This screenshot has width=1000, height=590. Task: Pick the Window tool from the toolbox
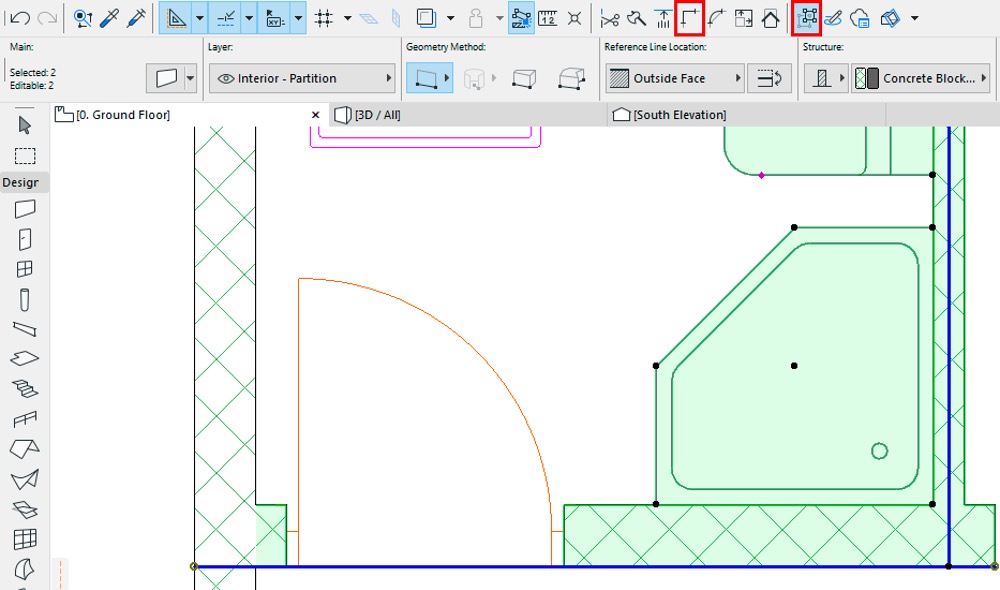(x=25, y=268)
